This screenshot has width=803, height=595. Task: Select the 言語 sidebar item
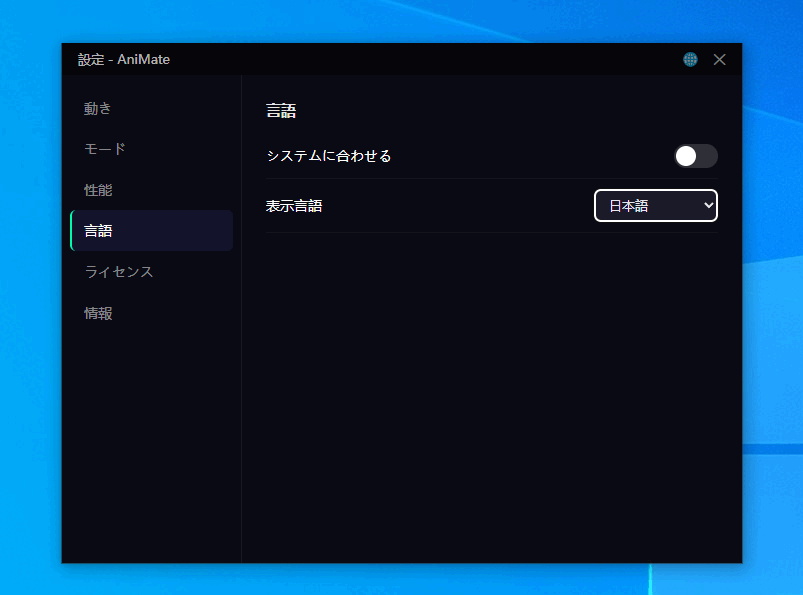152,230
